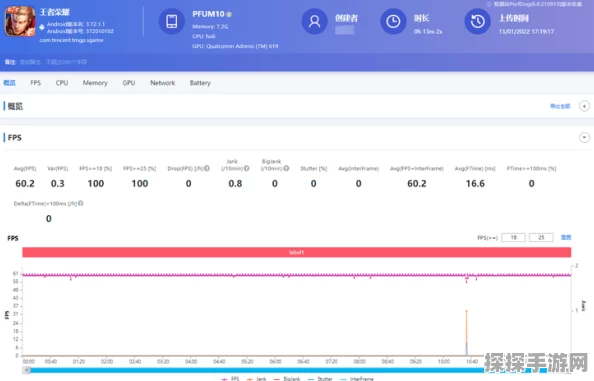Click the help icon beside Drop(FPS)
The width and height of the screenshot is (594, 381).
pyautogui.click(x=207, y=169)
